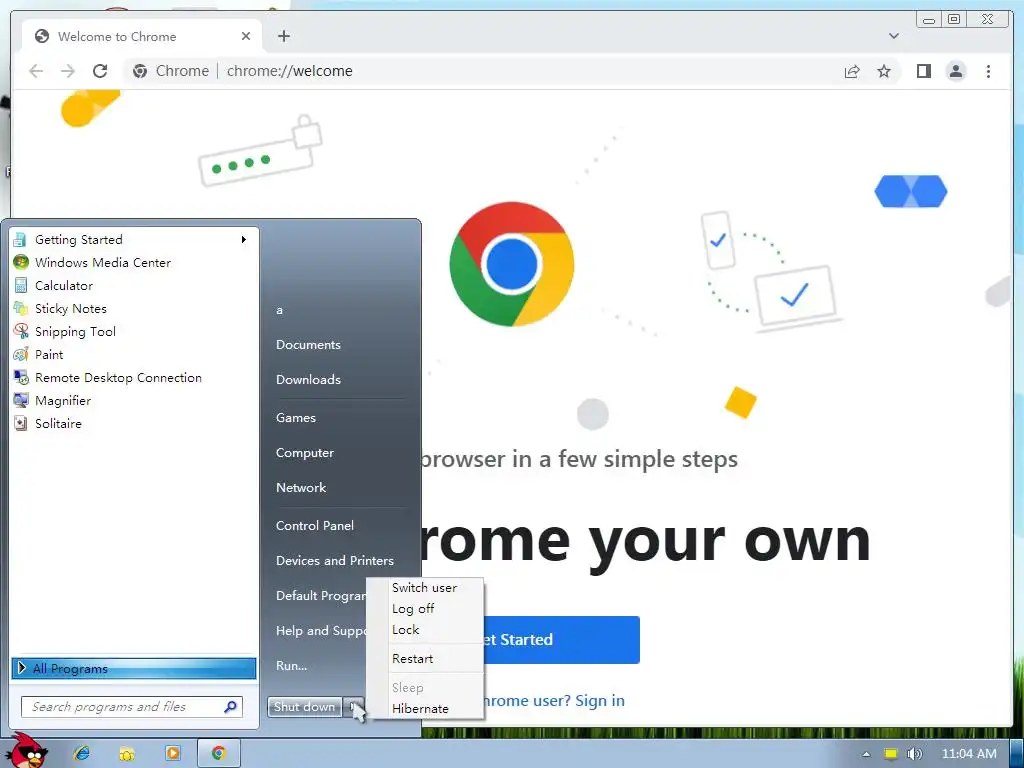The width and height of the screenshot is (1024, 768).
Task: Select the Welcome to Chrome tab
Action: tap(142, 36)
